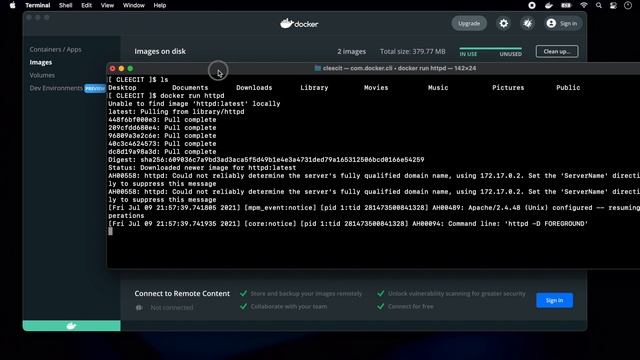Image resolution: width=640 pixels, height=360 pixels.
Task: Click 'Not connected' status text
Action: click(172, 308)
